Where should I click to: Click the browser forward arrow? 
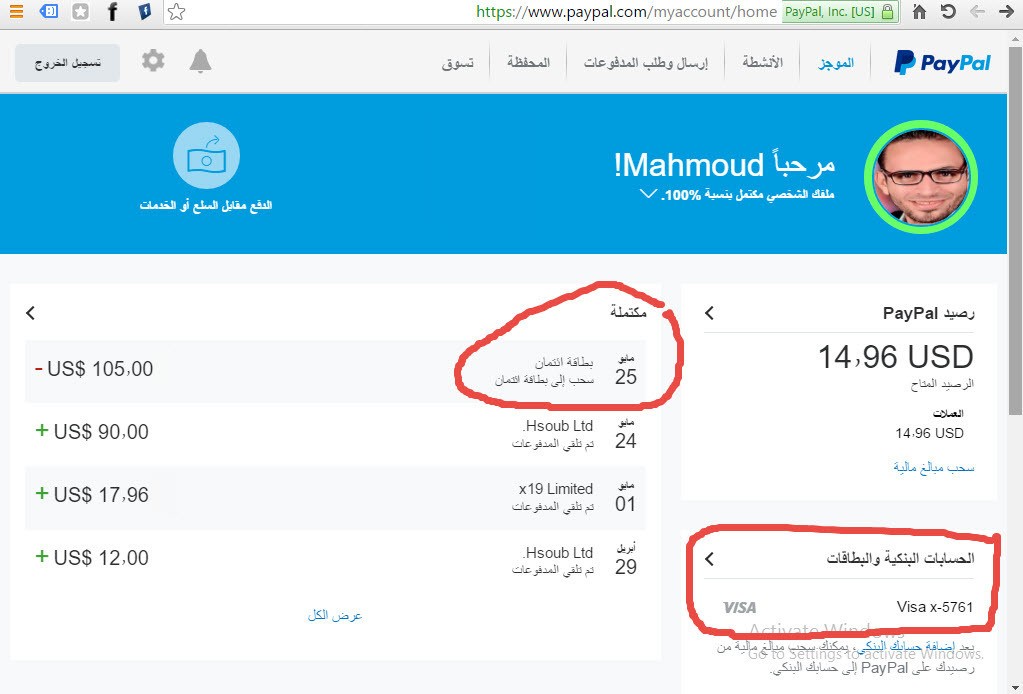point(1006,11)
